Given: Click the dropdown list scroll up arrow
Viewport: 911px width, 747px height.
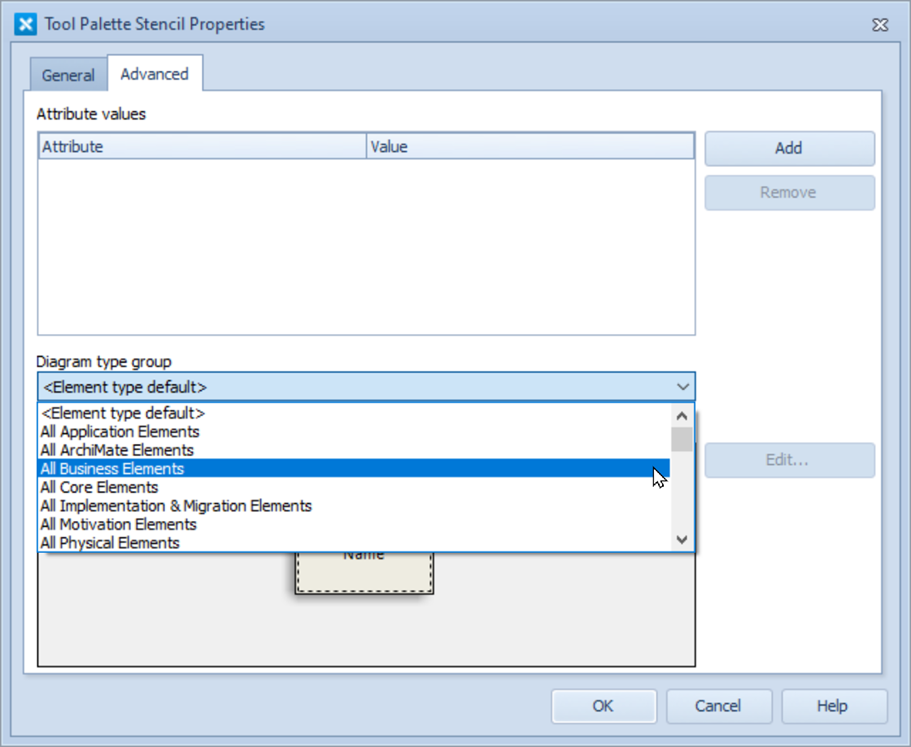Looking at the screenshot, I should [682, 416].
